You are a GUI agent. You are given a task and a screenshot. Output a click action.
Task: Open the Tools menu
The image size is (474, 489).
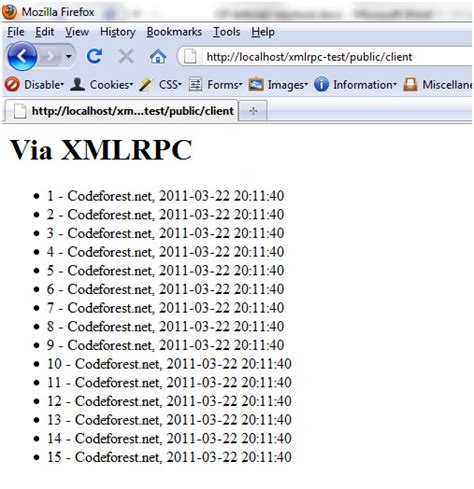(x=227, y=32)
